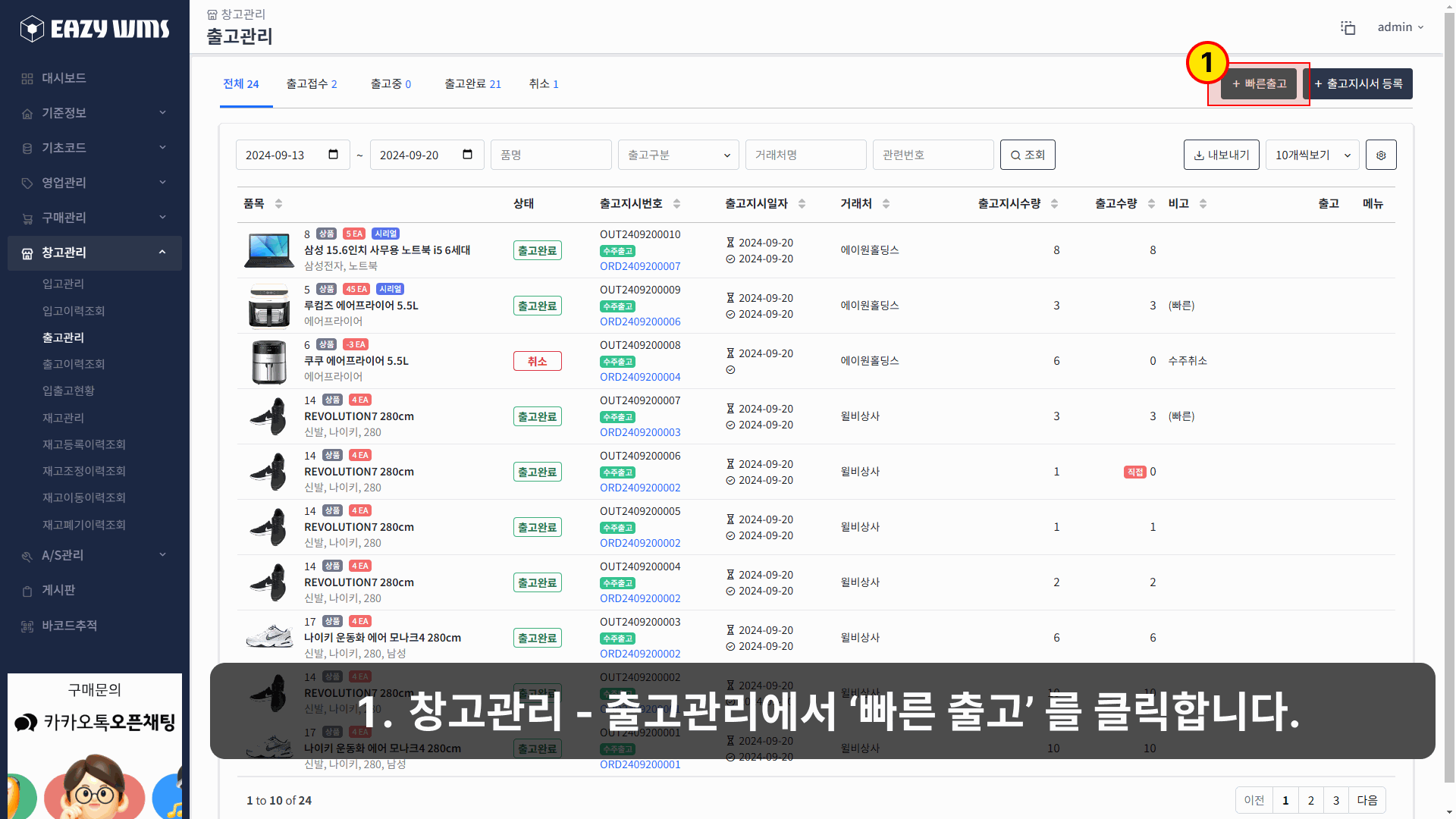This screenshot has height=819, width=1456.
Task: Open the 출고구분 dropdown
Action: point(678,155)
